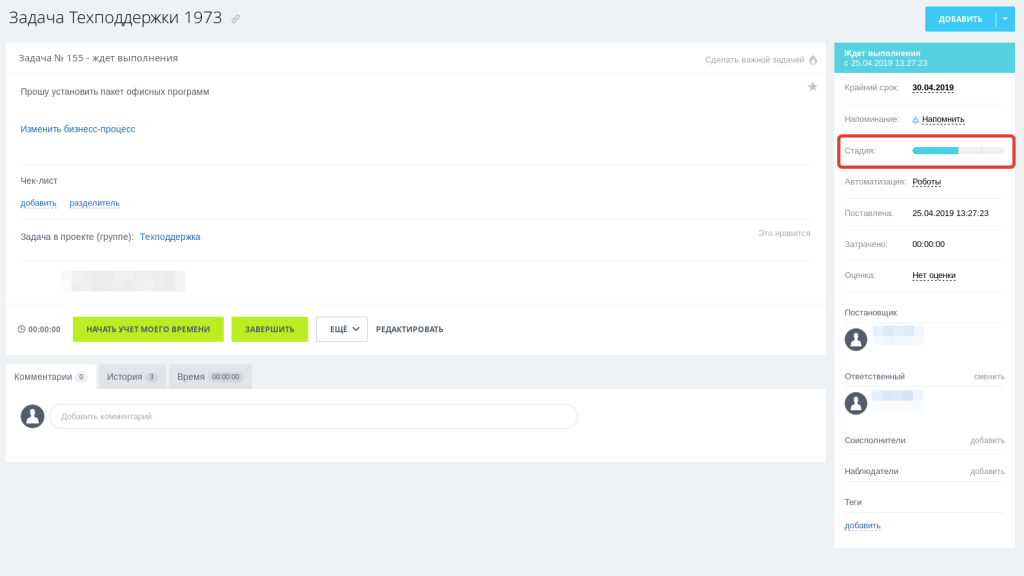Click the Добавить button
The height and width of the screenshot is (576, 1024).
point(960,19)
